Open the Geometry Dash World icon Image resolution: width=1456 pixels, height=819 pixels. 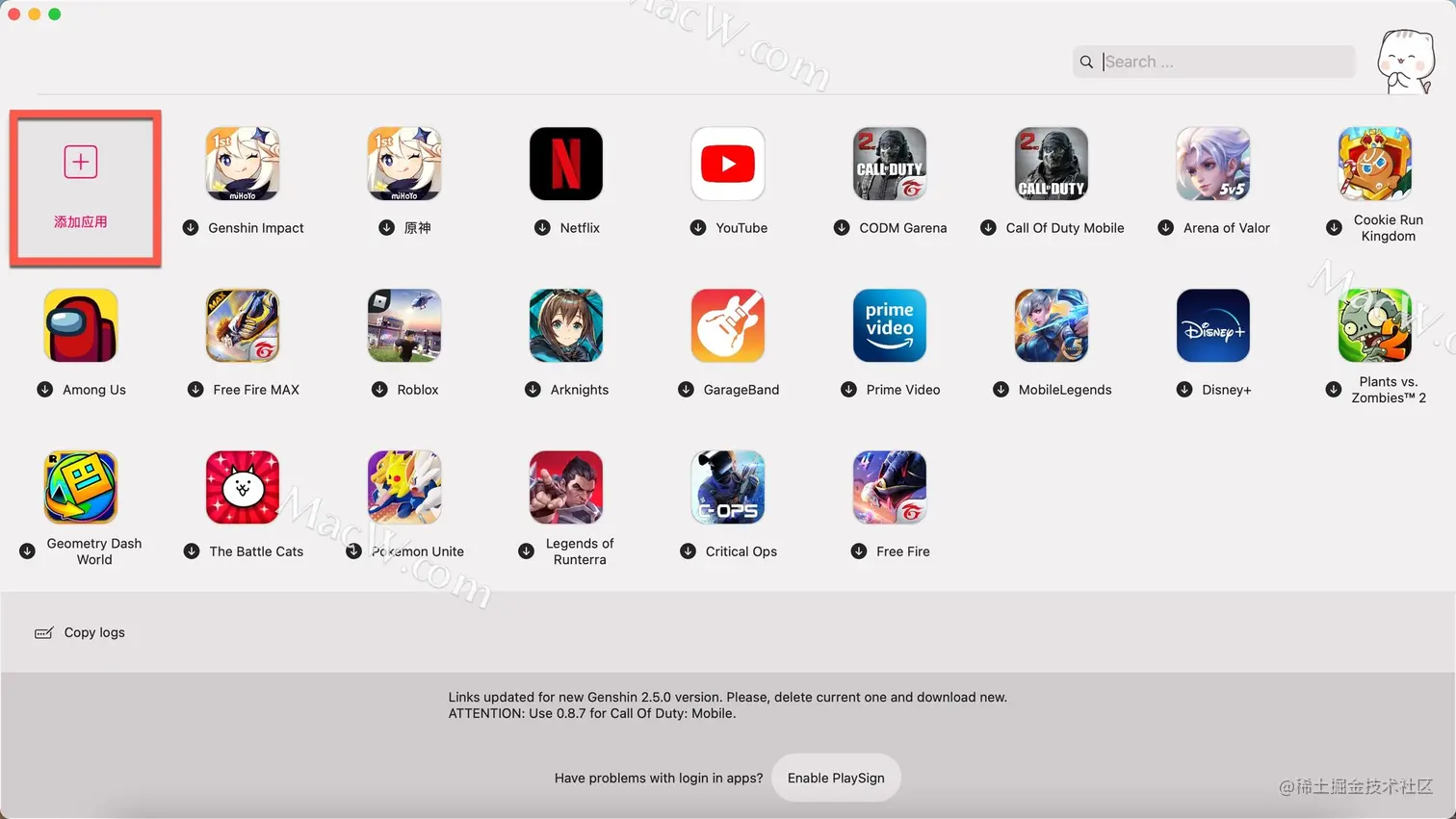point(81,487)
